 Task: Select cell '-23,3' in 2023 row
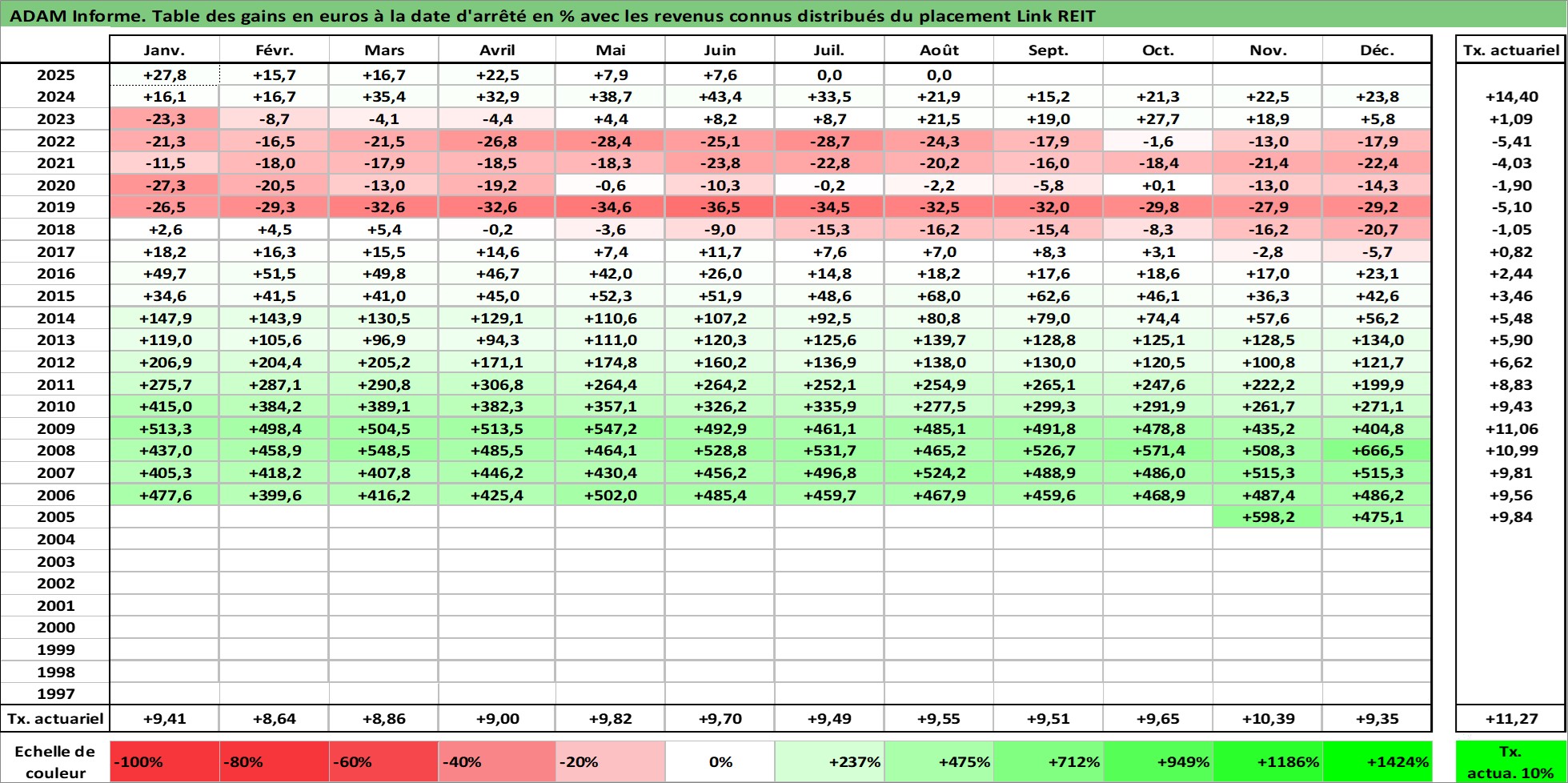[x=164, y=118]
